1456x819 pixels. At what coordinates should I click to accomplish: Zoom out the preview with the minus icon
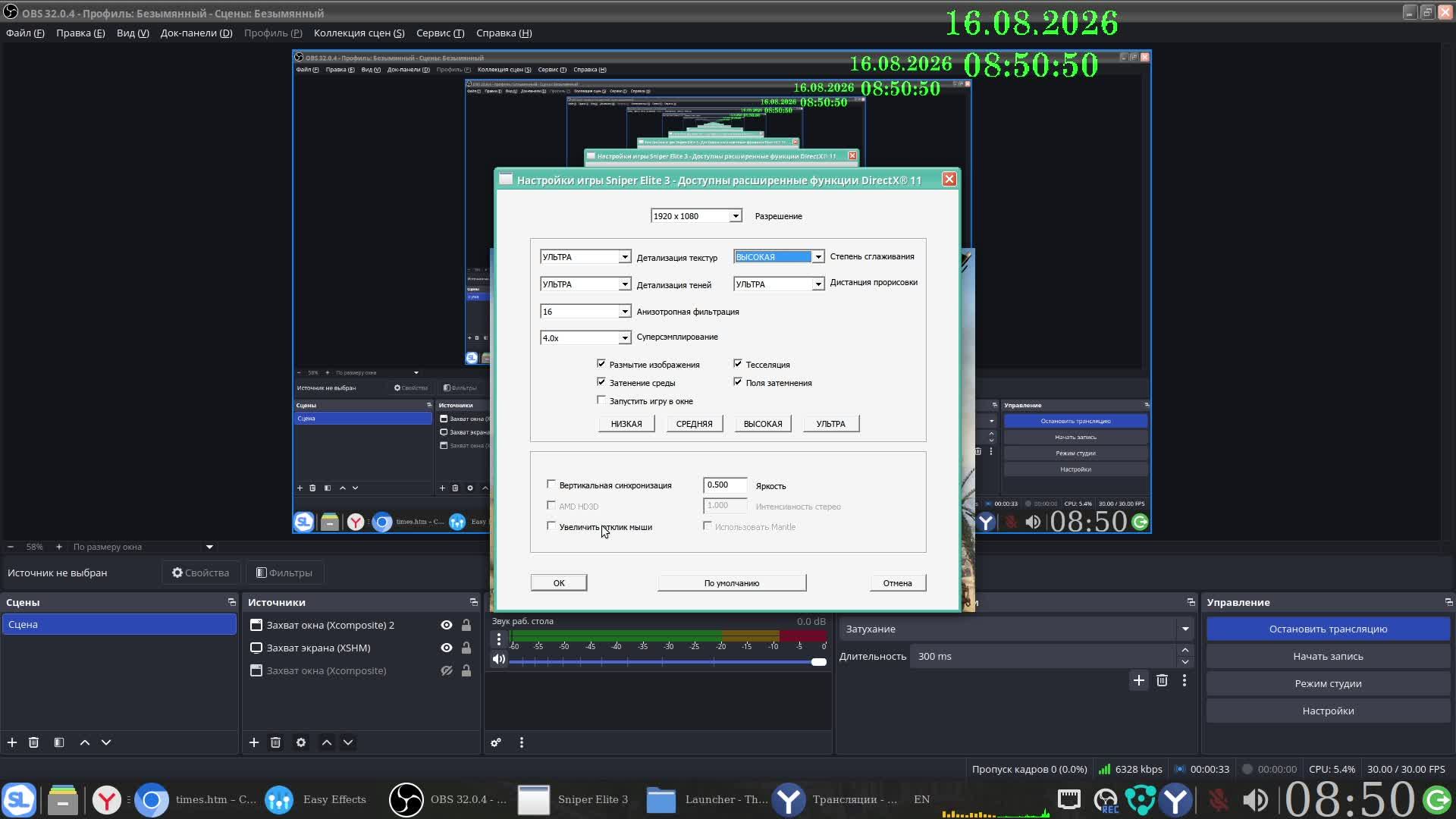pos(11,547)
